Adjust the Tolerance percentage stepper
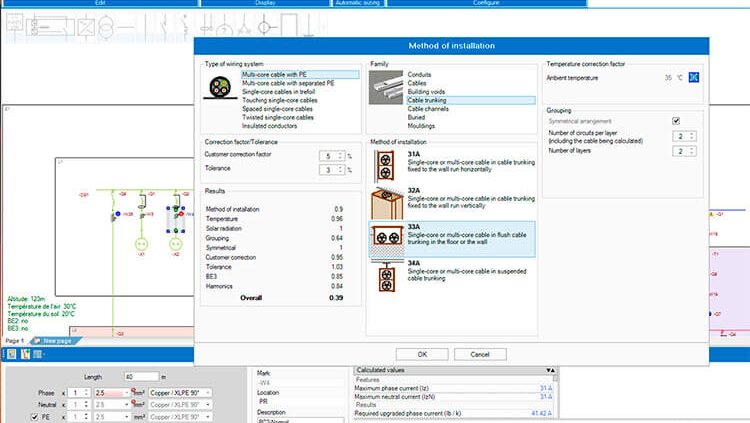This screenshot has height=423, width=750. click(341, 170)
